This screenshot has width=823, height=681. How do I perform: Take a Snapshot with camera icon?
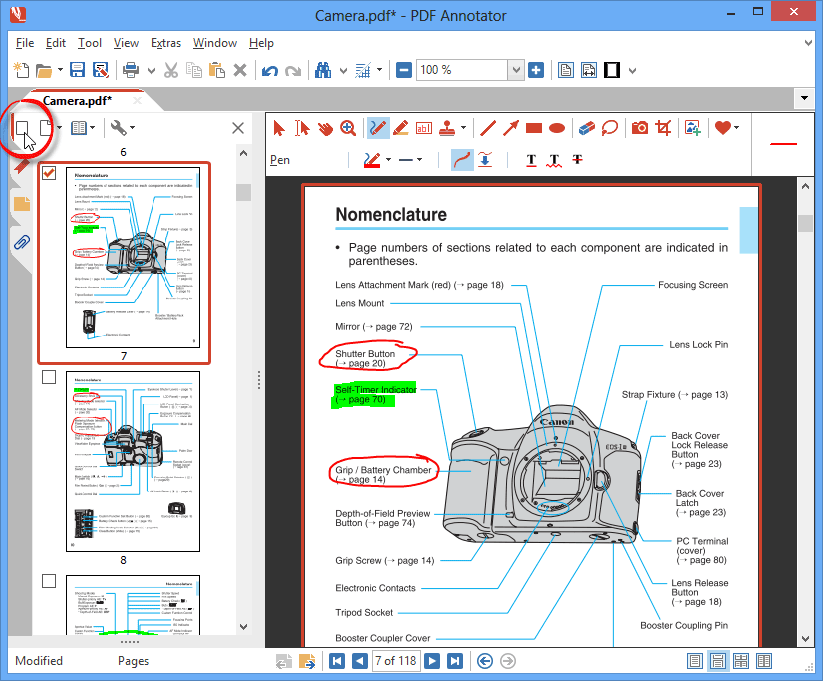(x=639, y=128)
